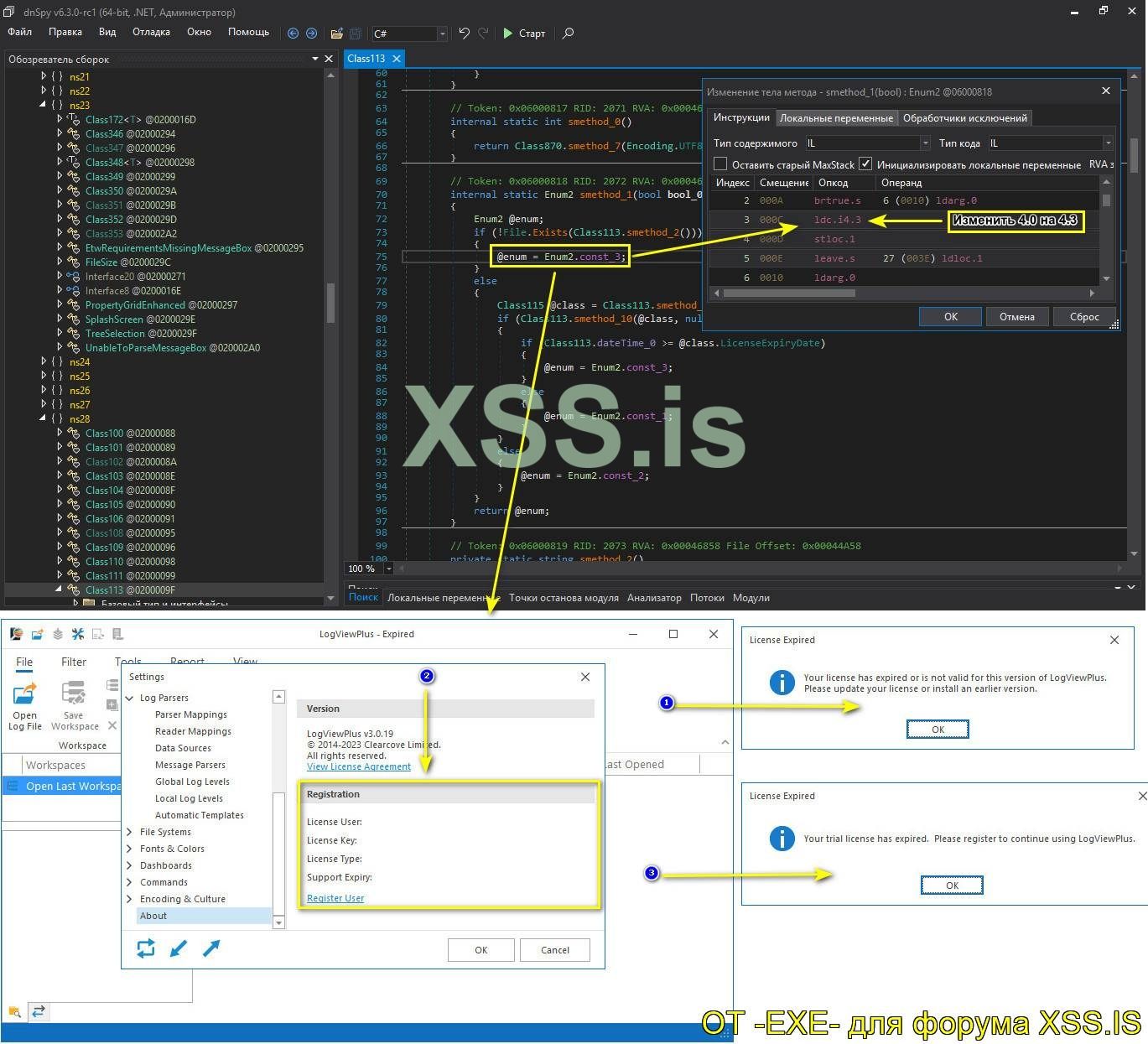
Task: Switch to the Обработчики исключений tab
Action: pyautogui.click(x=964, y=118)
